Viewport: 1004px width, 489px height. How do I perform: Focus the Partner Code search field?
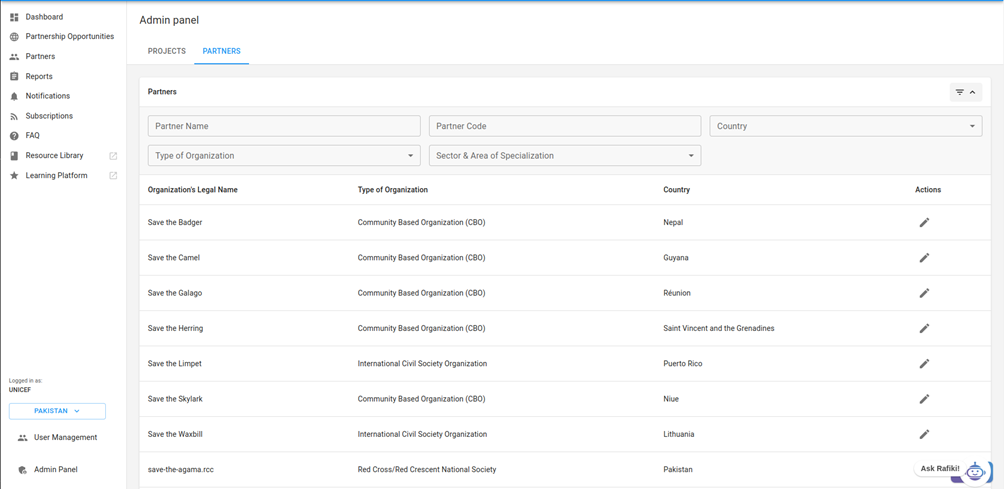pyautogui.click(x=564, y=126)
